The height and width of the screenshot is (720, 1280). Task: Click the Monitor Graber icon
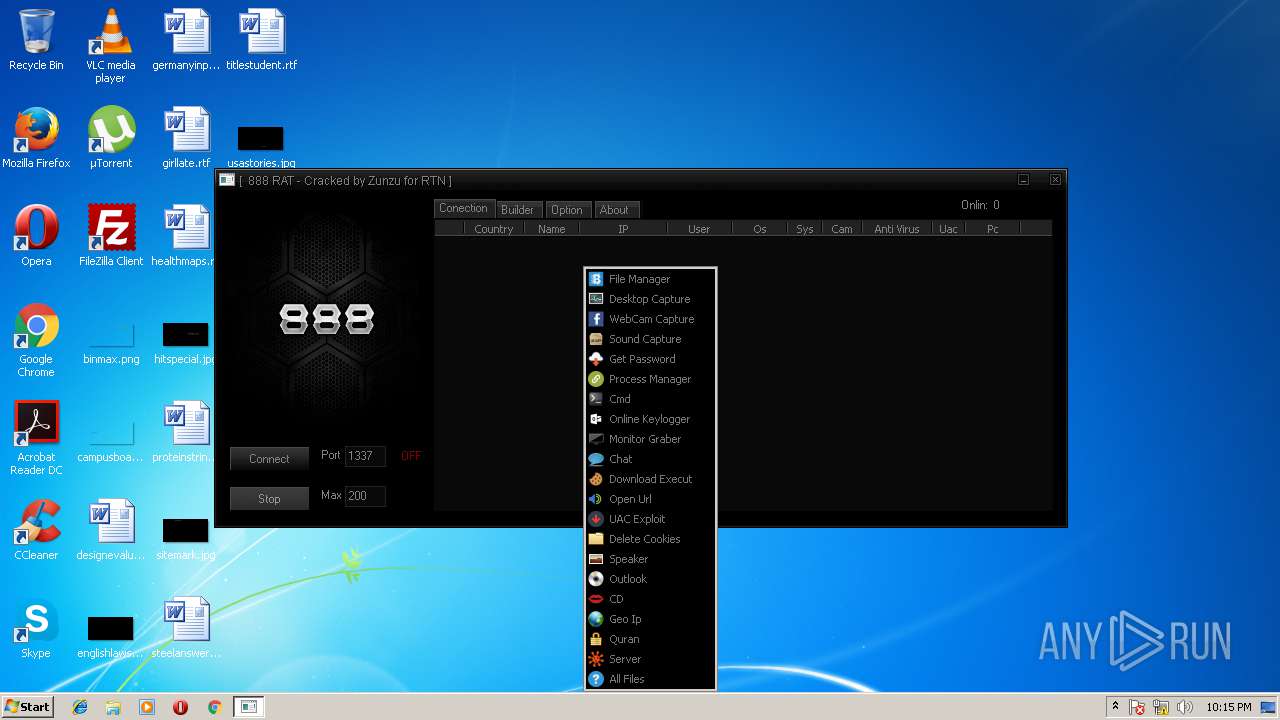596,439
